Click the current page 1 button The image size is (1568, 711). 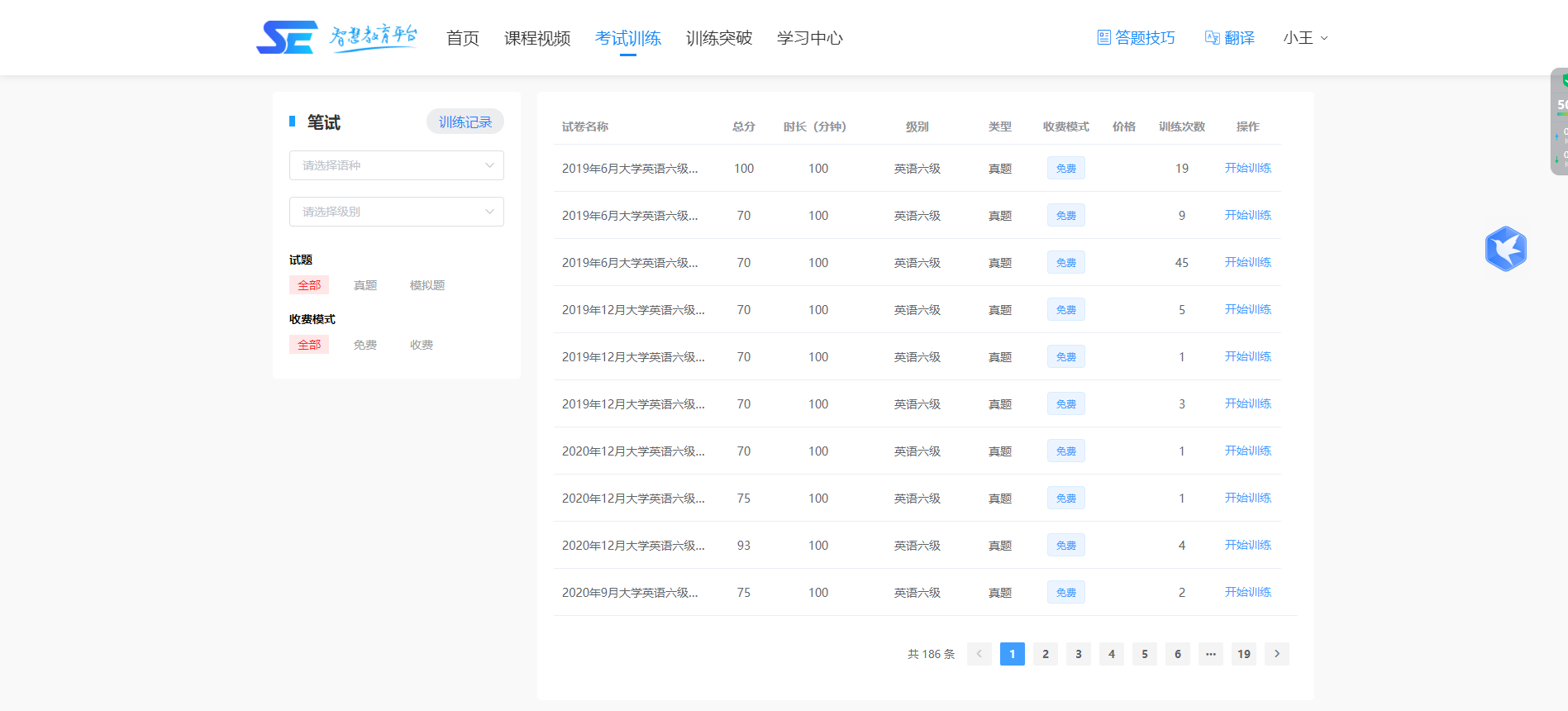[x=1013, y=654]
